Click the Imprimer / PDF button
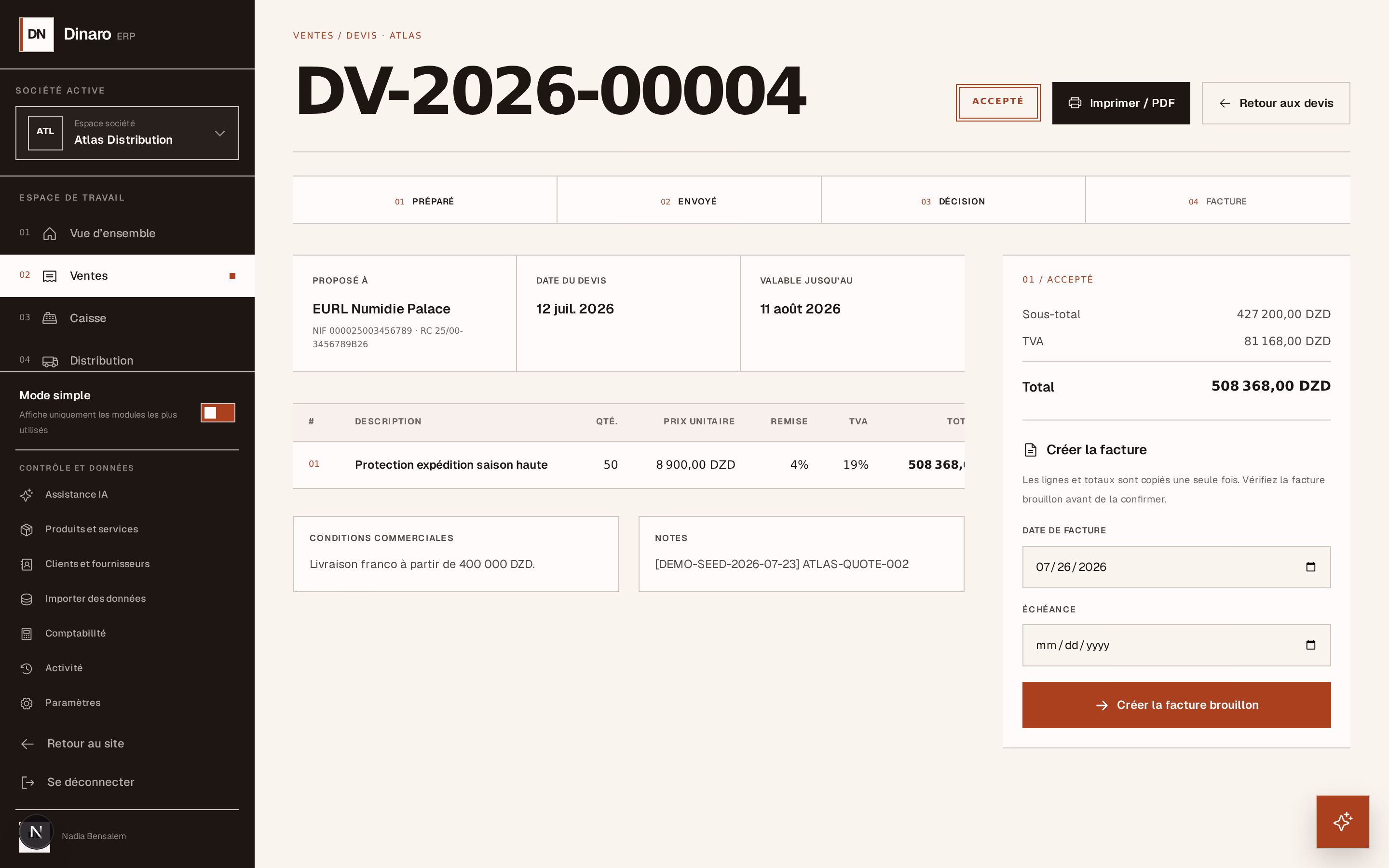 coord(1121,103)
